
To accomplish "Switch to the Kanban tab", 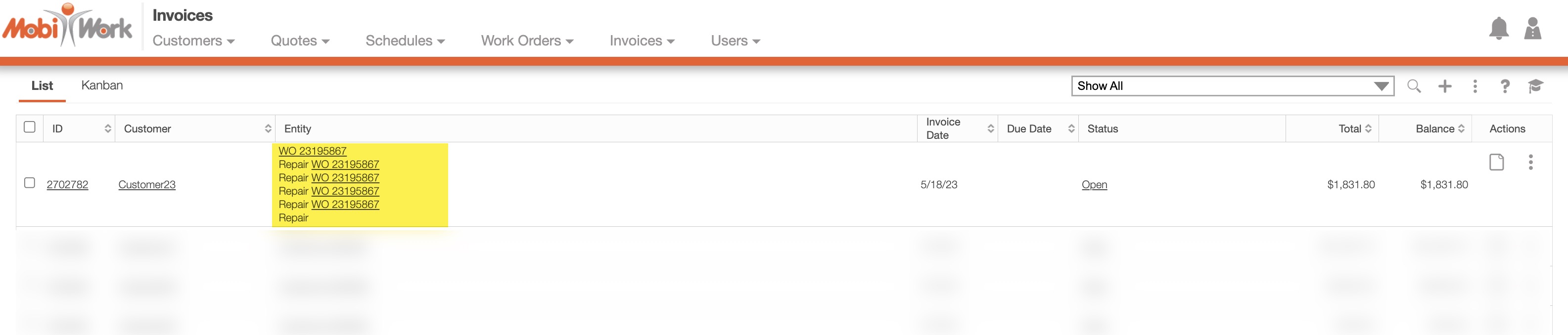I will pyautogui.click(x=102, y=85).
